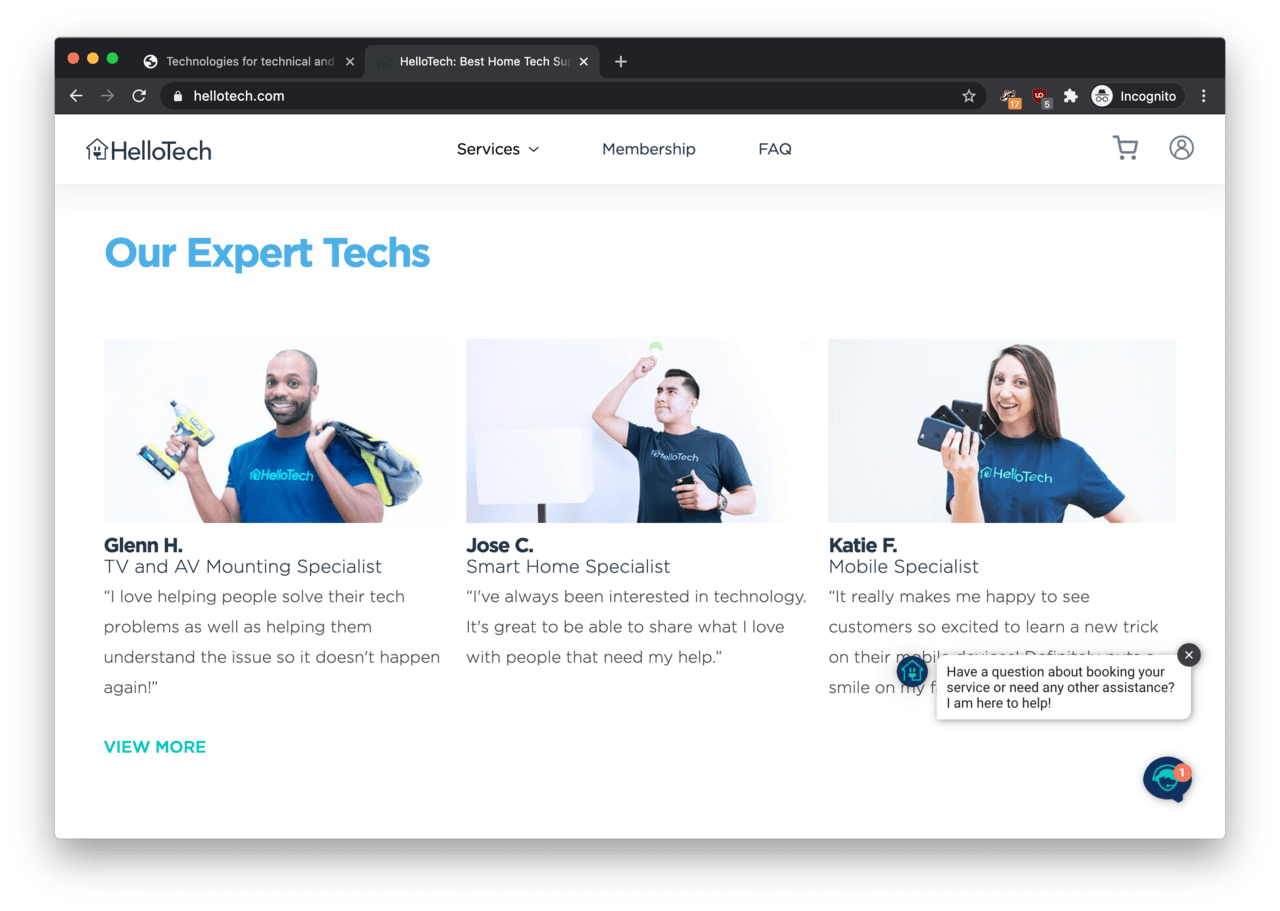Close the Technologies for technical tab

click(350, 61)
